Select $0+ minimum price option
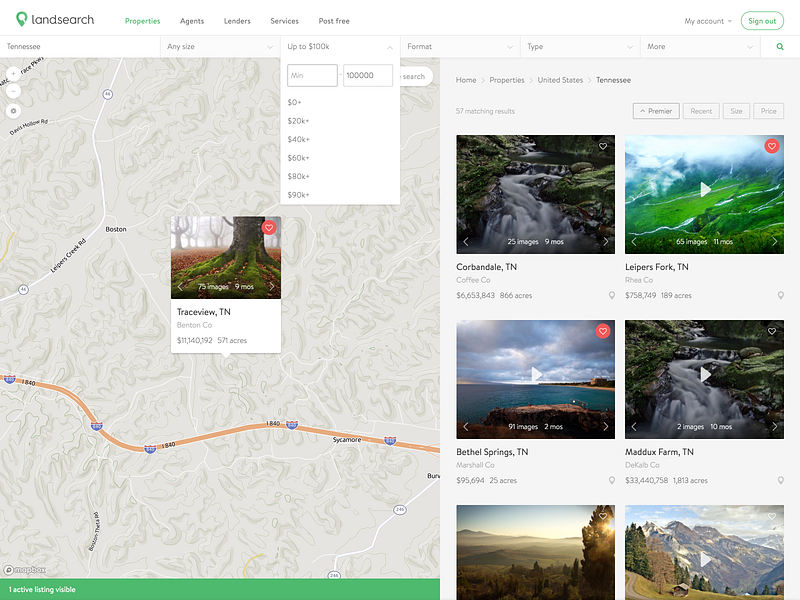 pyautogui.click(x=294, y=103)
